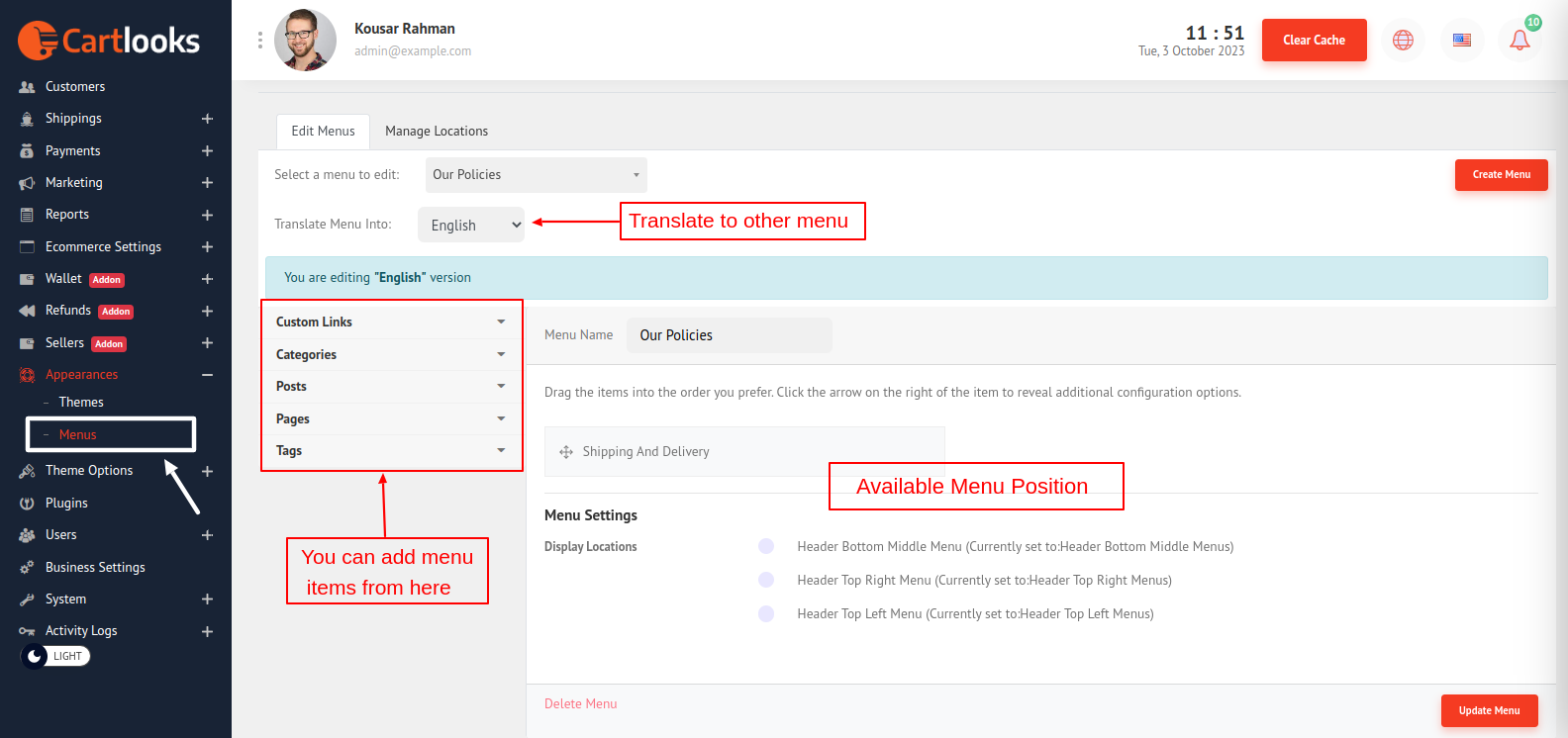Screen dimensions: 1568x738
Task: Click the Plugins plug icon in sidebar
Action: [27, 504]
